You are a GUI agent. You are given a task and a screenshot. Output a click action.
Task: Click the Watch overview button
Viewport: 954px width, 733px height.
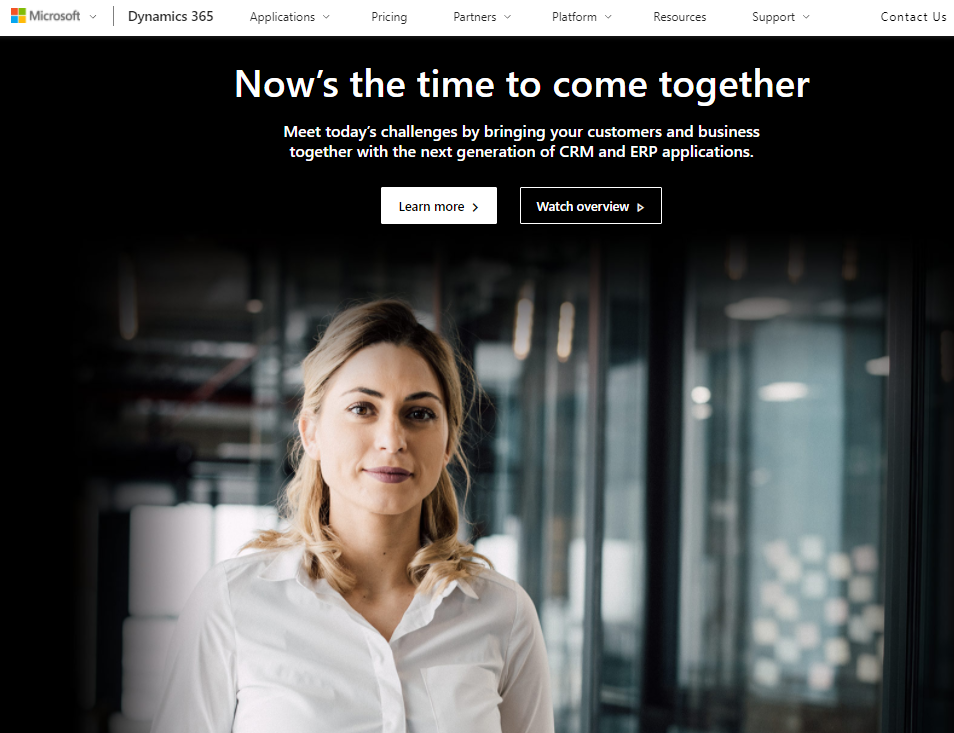[591, 206]
